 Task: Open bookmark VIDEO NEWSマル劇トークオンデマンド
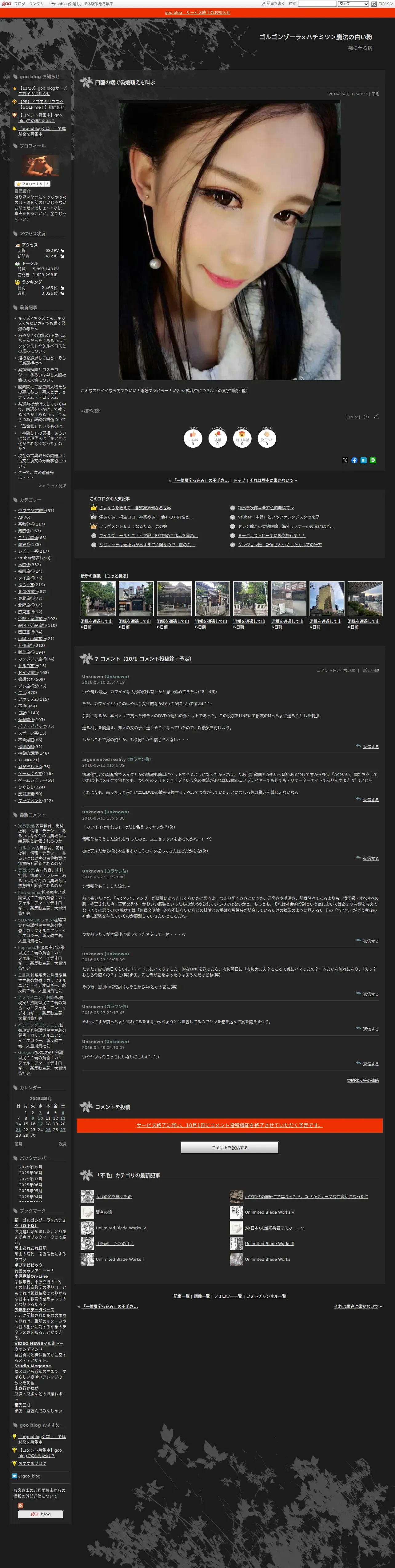tap(39, 1346)
